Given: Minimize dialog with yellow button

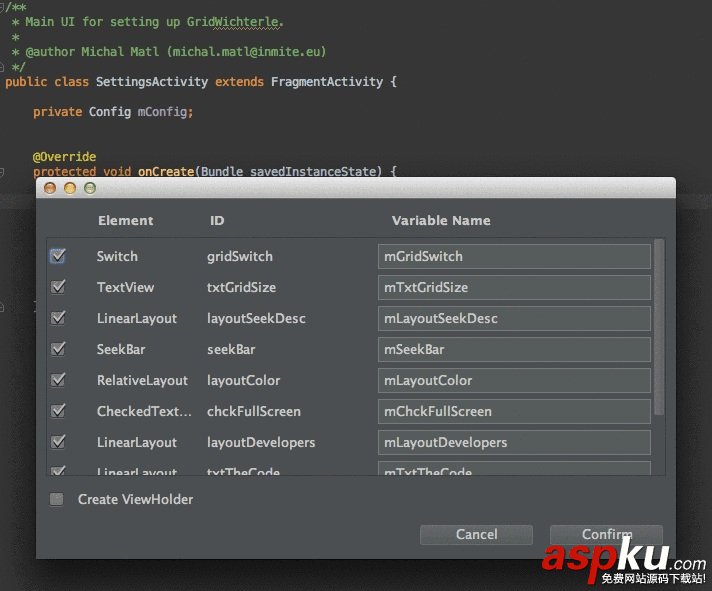Looking at the screenshot, I should click(x=70, y=188).
